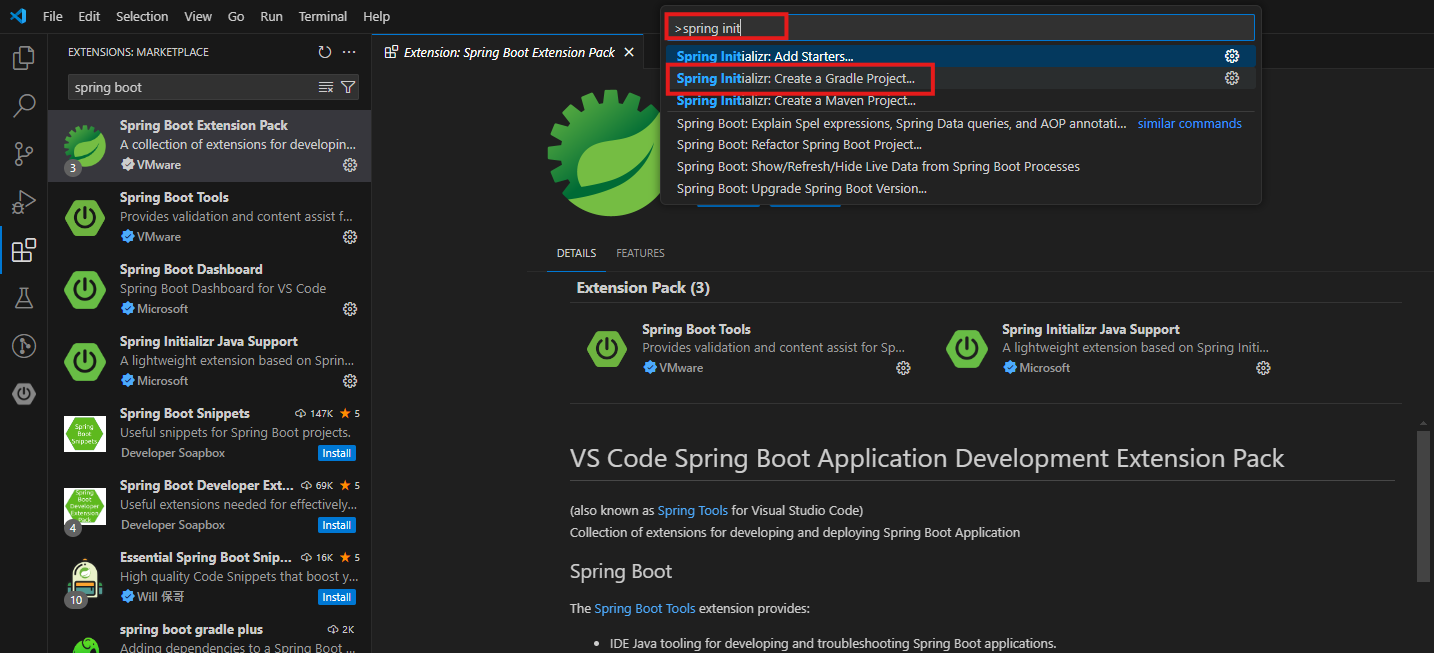Click the 'similar commands' label

tap(1190, 123)
